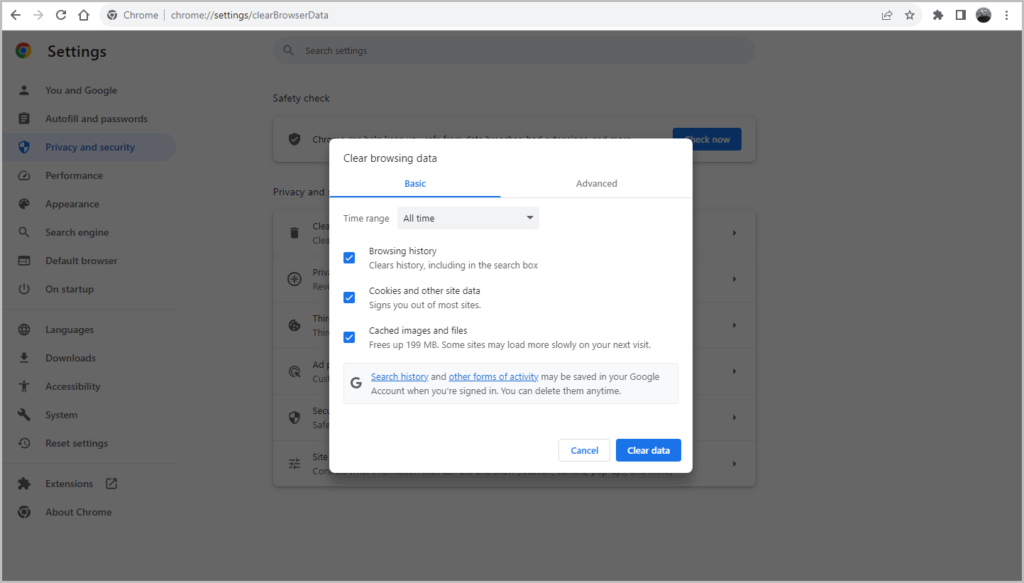Click the Accessibility figure icon
The image size is (1024, 583).
24,386
